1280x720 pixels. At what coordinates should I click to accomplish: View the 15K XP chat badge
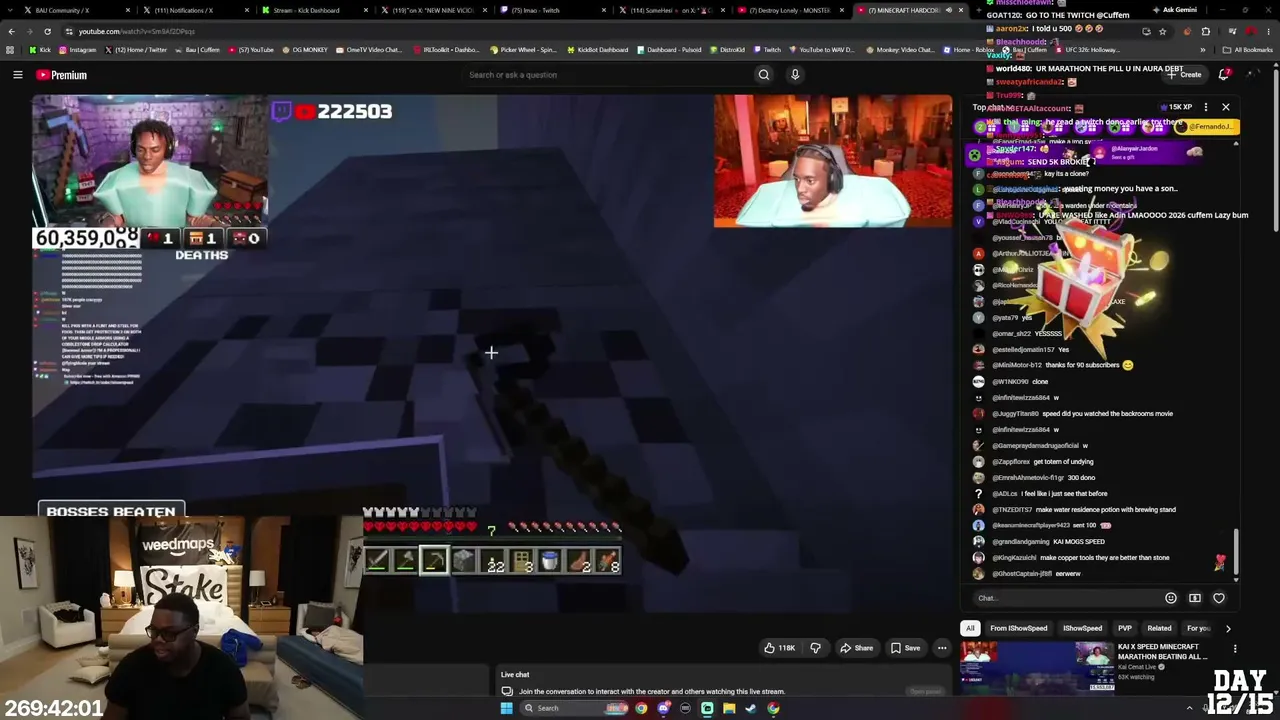click(x=1176, y=107)
